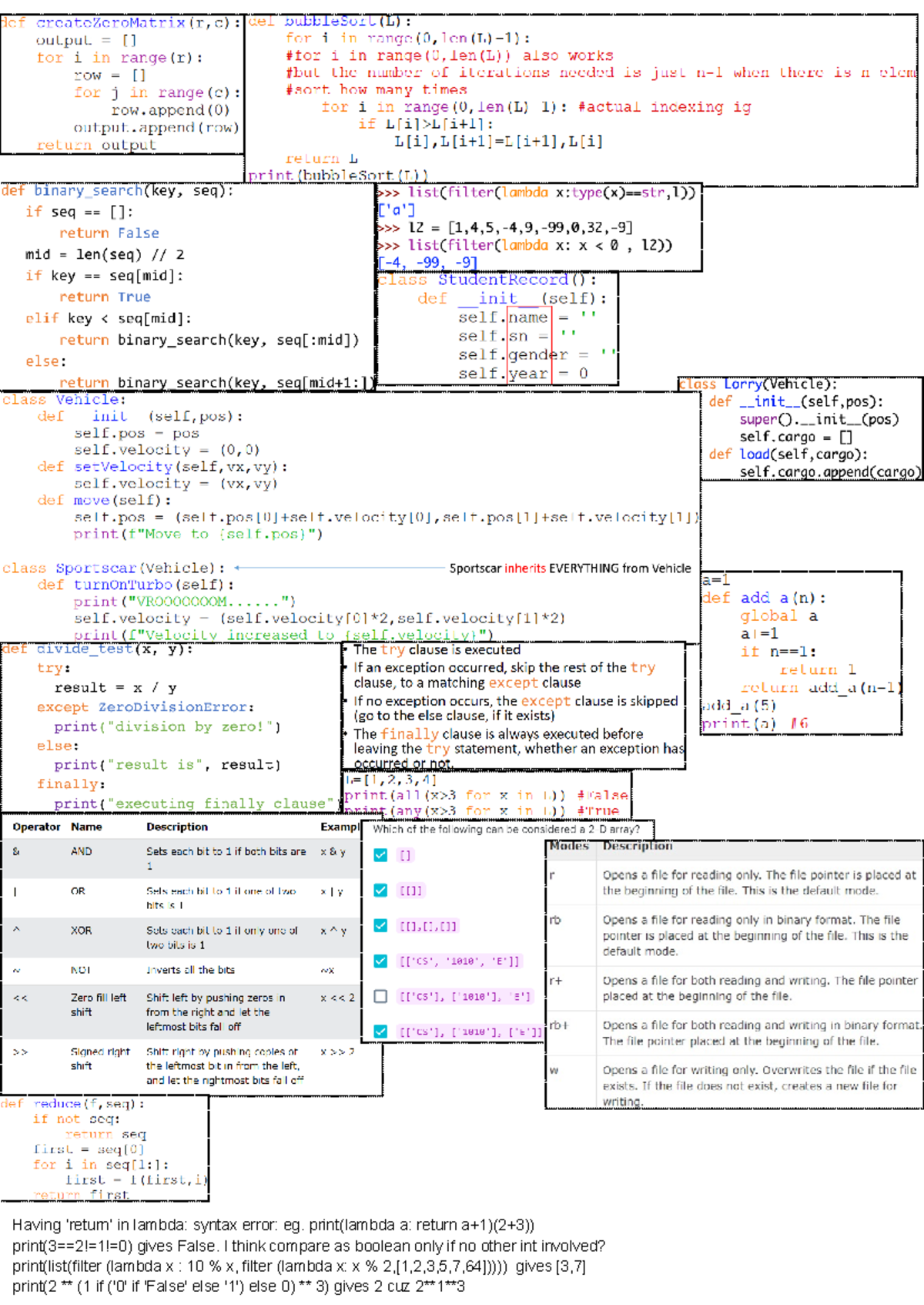
Task: Select the 'rb' mode cell
Action: 555,920
